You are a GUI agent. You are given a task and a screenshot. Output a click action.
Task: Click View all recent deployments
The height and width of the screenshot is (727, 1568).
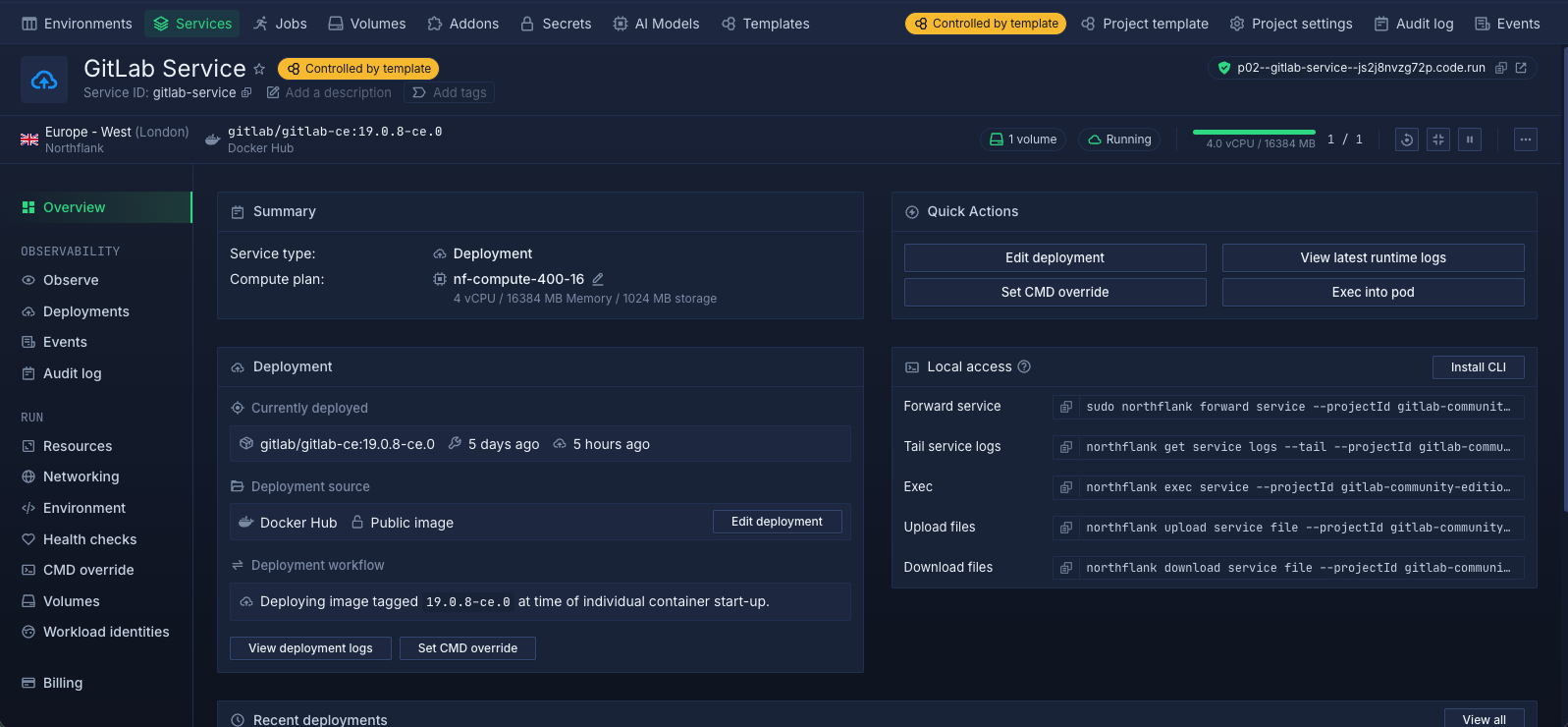point(1485,719)
